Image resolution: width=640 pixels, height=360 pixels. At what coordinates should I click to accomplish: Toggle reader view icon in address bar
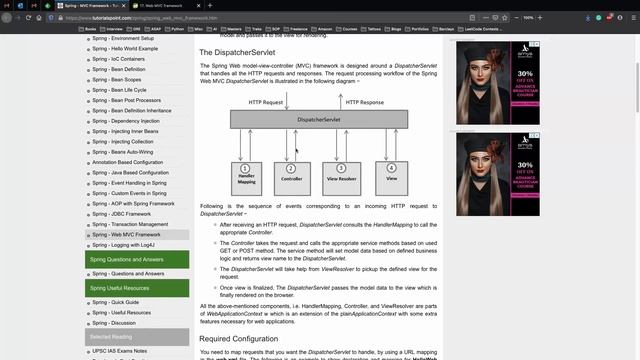(472, 18)
